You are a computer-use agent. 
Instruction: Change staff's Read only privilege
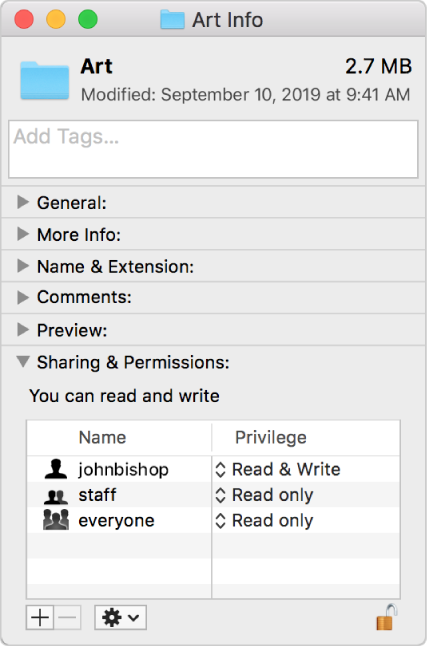click(264, 495)
